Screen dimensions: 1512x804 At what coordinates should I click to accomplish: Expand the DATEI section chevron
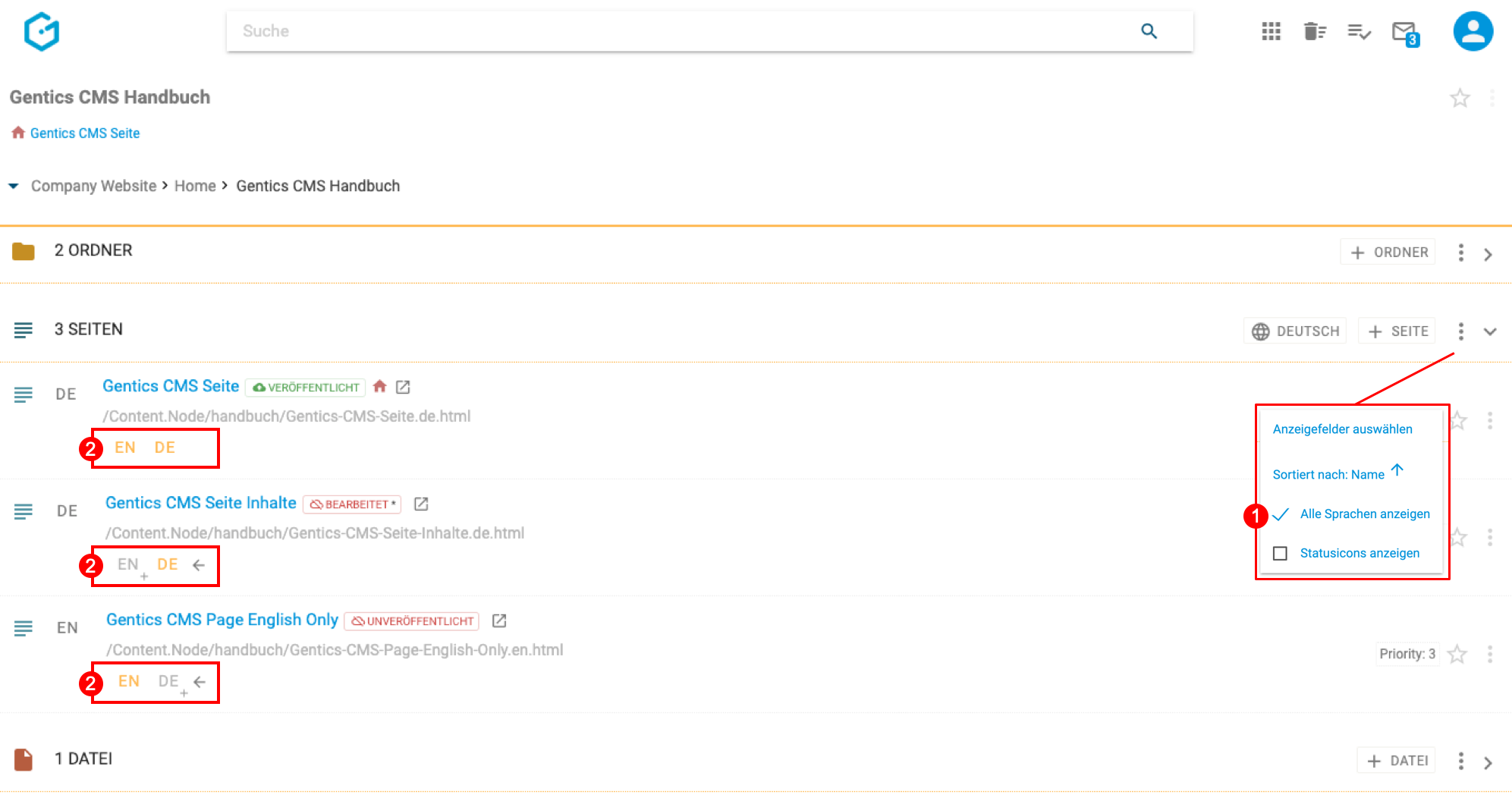[1488, 762]
